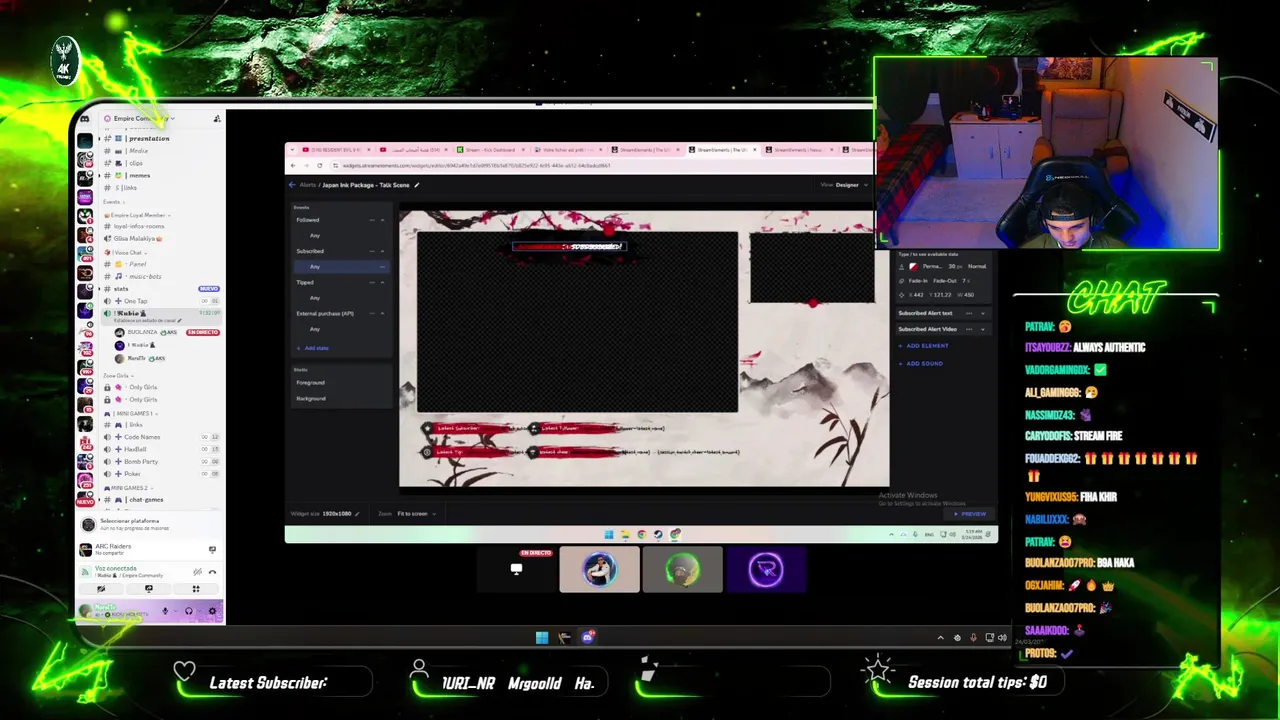This screenshot has height=720, width=1280.
Task: Reload the browser page
Action: 320,166
